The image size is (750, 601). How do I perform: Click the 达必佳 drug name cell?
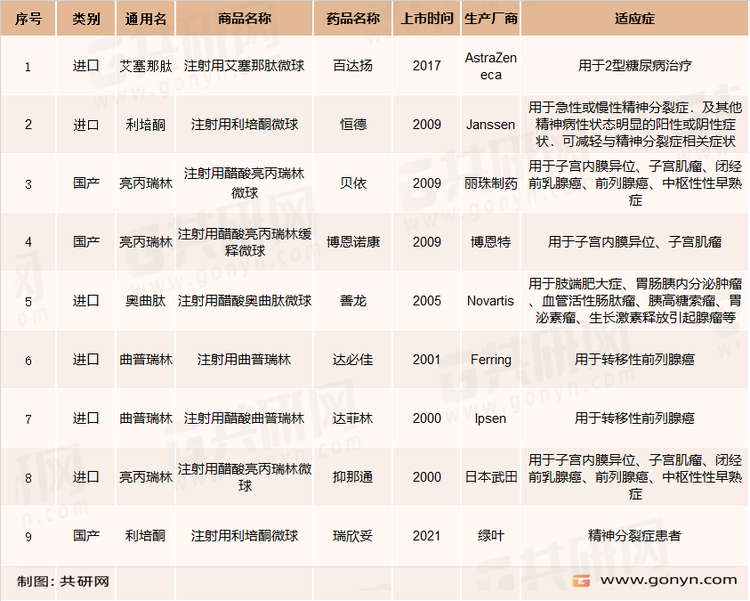click(353, 359)
